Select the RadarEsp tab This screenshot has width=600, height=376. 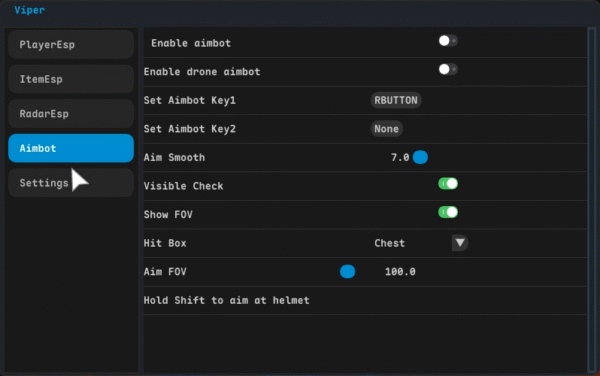[71, 114]
